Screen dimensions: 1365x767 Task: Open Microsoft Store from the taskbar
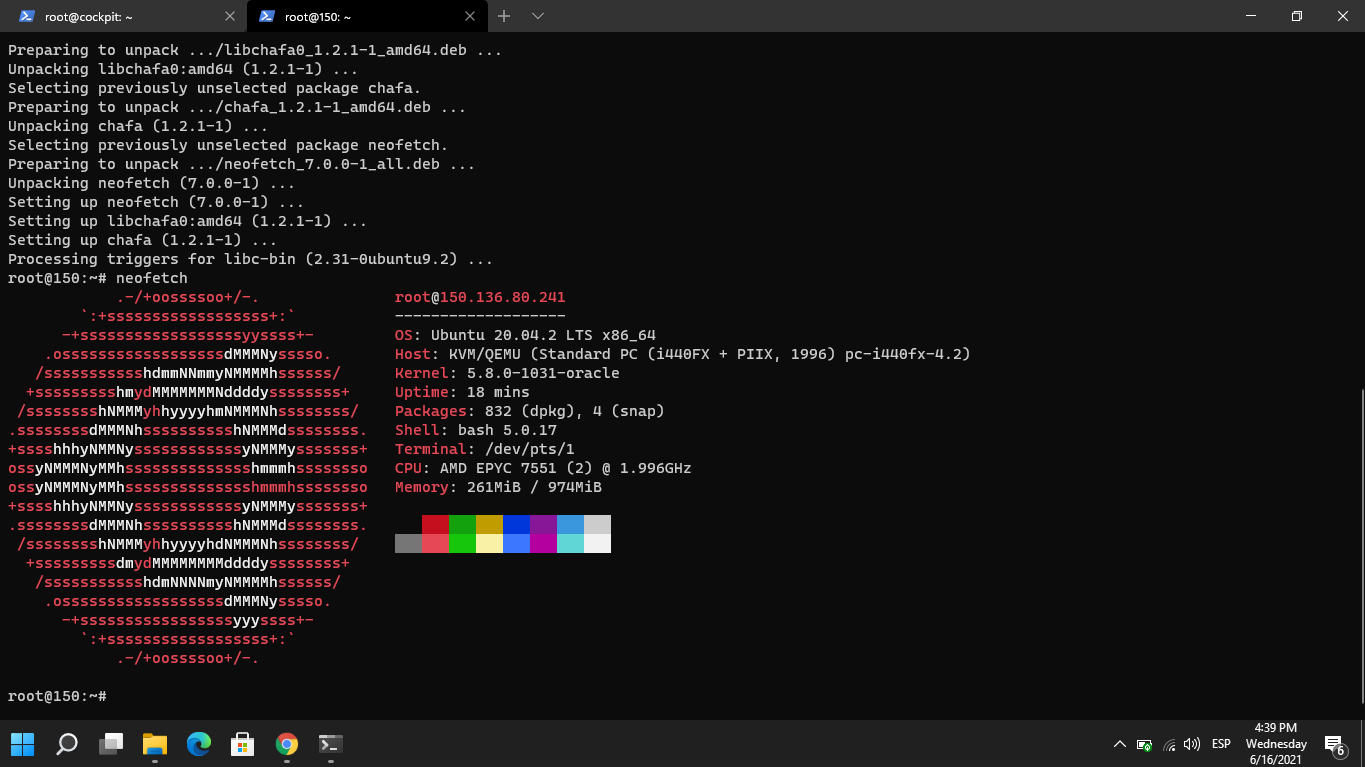pos(243,744)
